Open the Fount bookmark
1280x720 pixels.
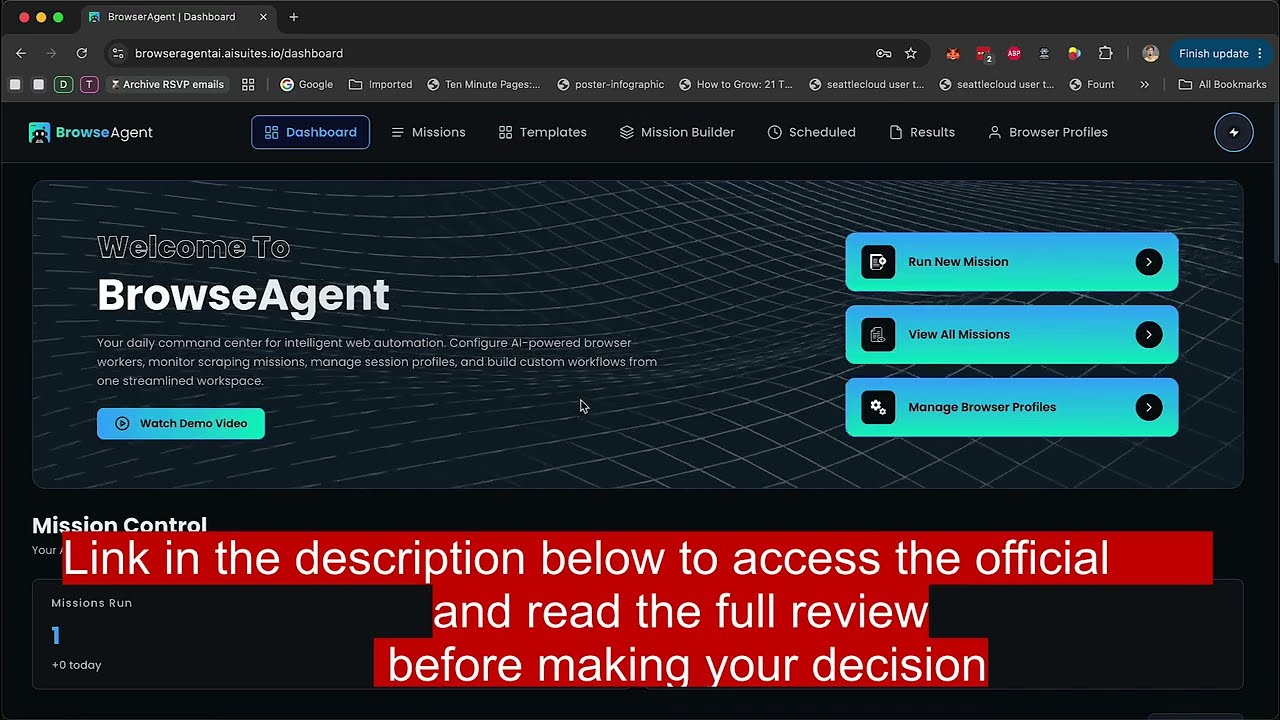click(1092, 85)
